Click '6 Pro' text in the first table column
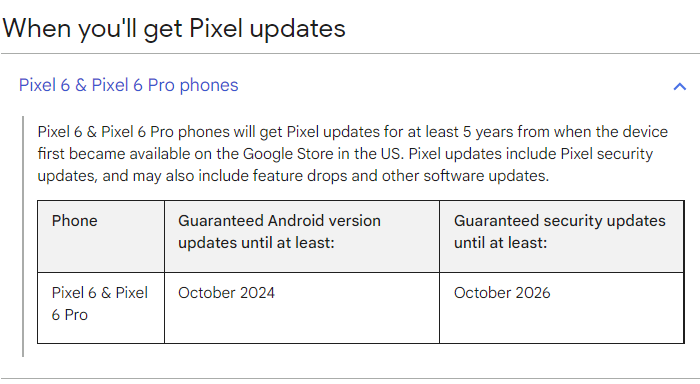This screenshot has height=384, width=700. (70, 315)
